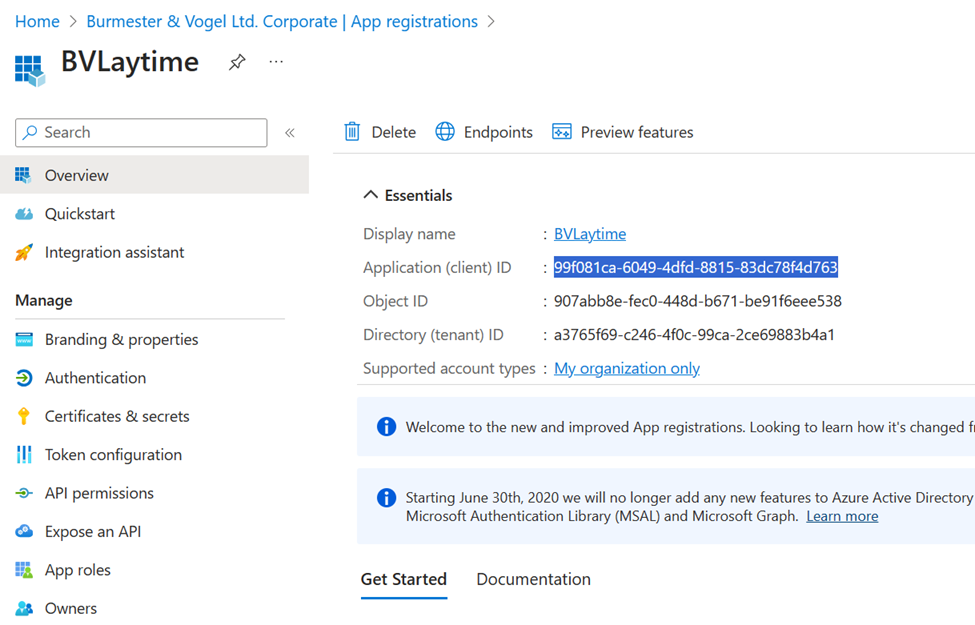The height and width of the screenshot is (625, 975).
Task: Open Quickstart from the sidebar
Action: coord(80,214)
